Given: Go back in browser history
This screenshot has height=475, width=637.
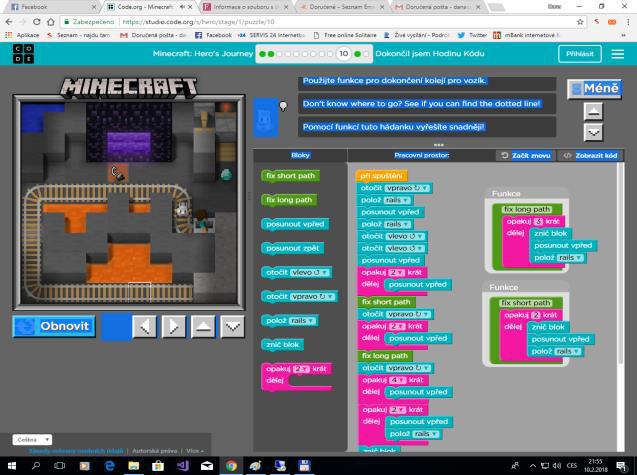Looking at the screenshot, I should (9, 22).
